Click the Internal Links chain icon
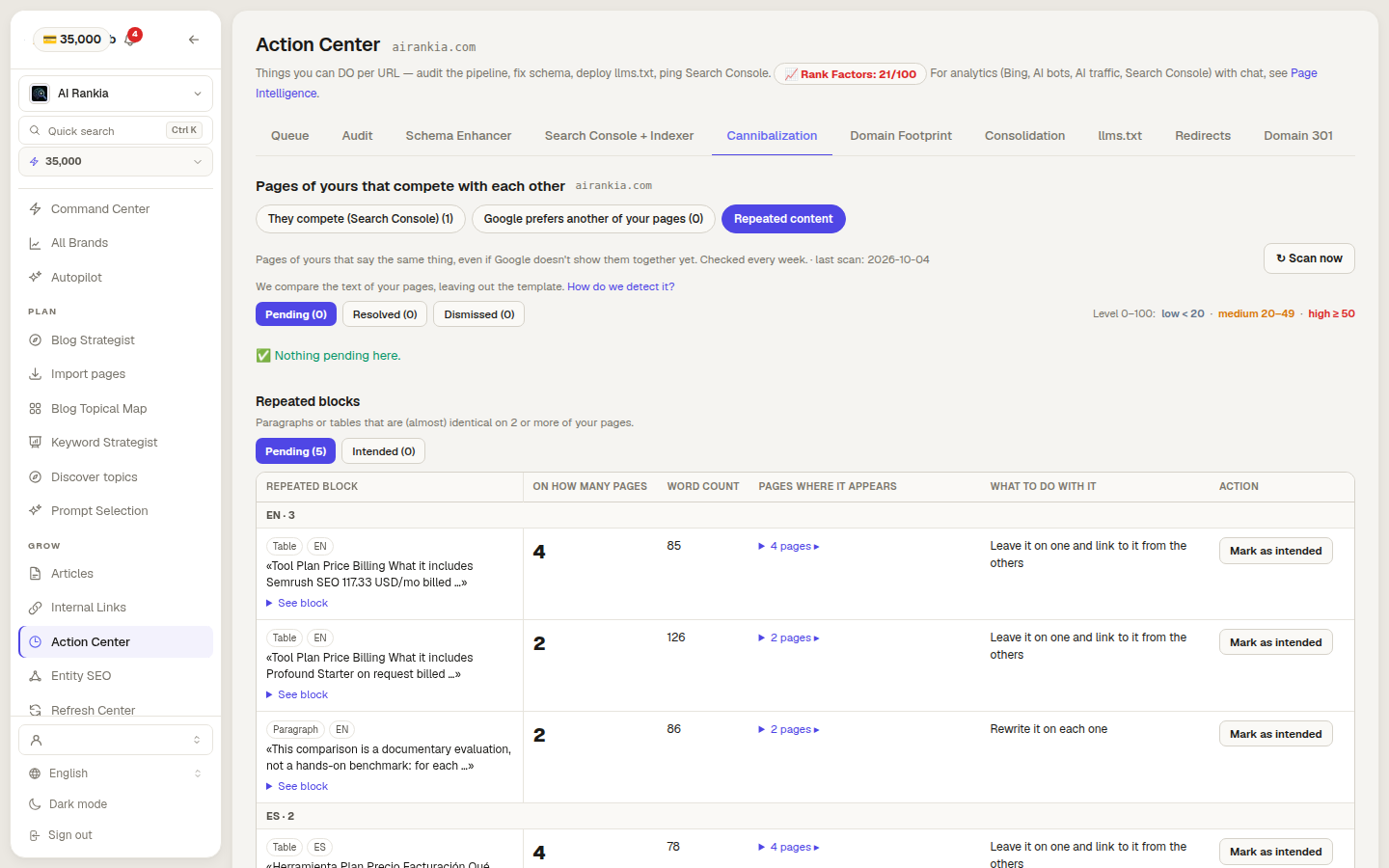1389x868 pixels. pos(35,608)
